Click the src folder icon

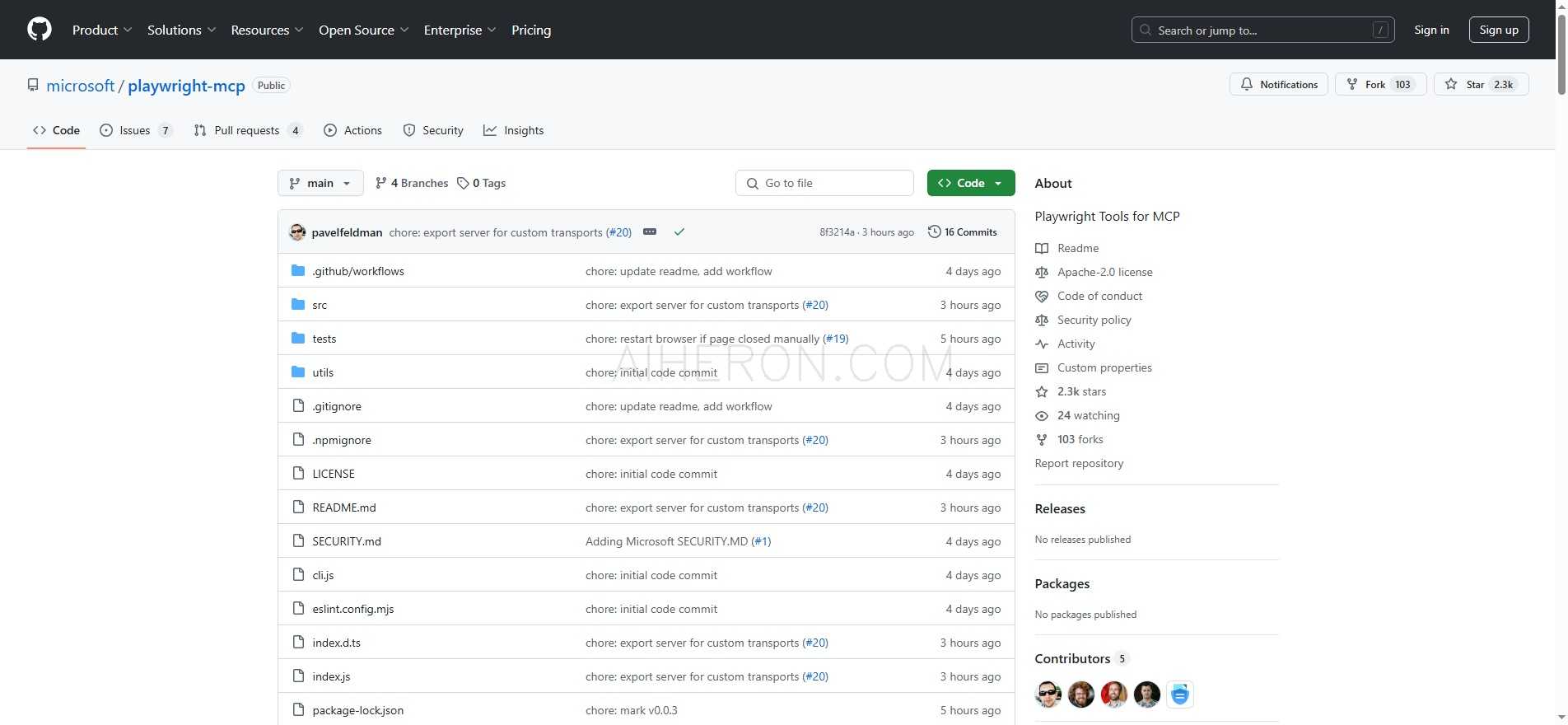click(298, 305)
